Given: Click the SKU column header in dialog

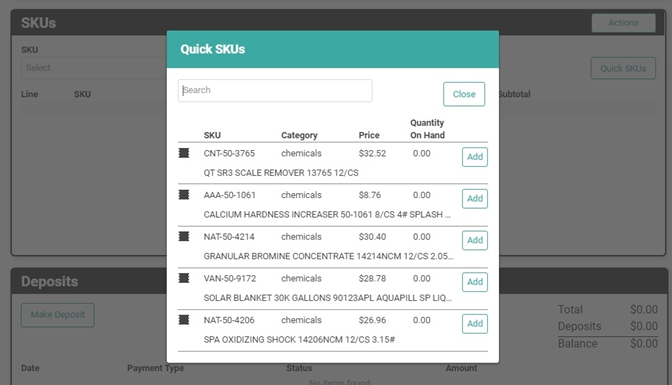Looking at the screenshot, I should pyautogui.click(x=212, y=135).
